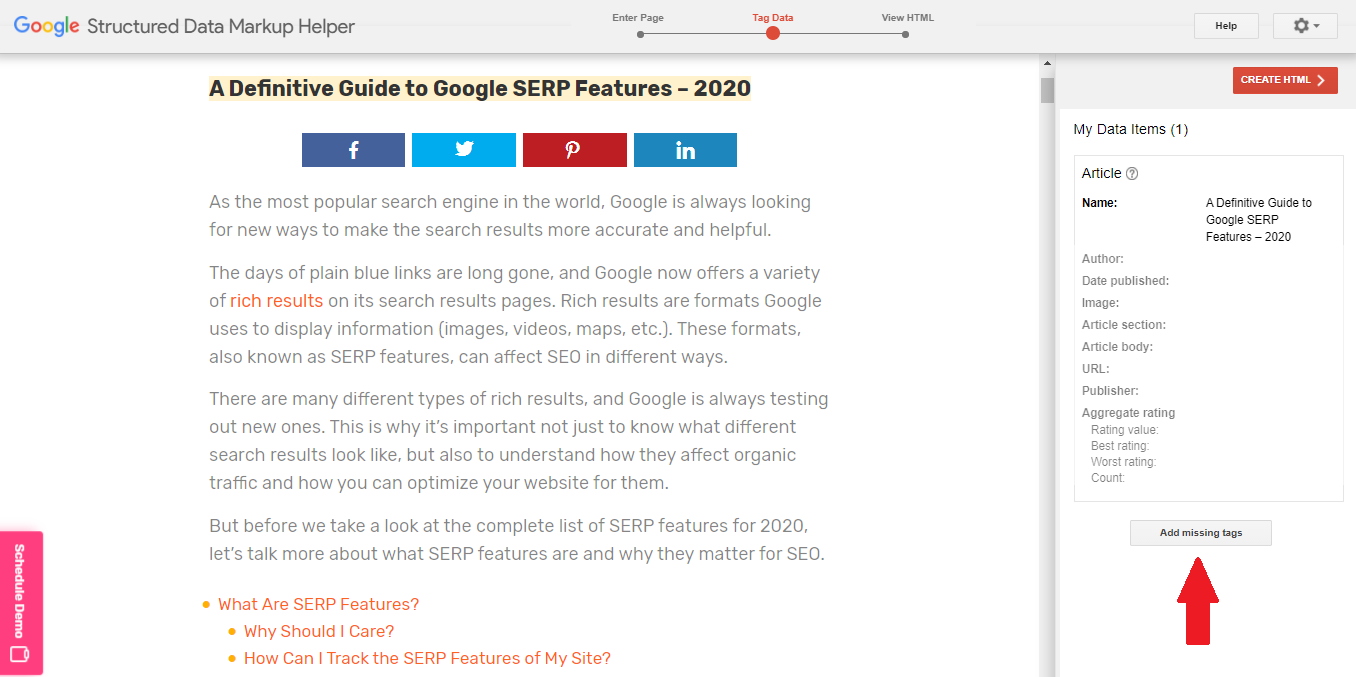Open Why Should I Care? link
The width and height of the screenshot is (1356, 677).
[x=319, y=631]
